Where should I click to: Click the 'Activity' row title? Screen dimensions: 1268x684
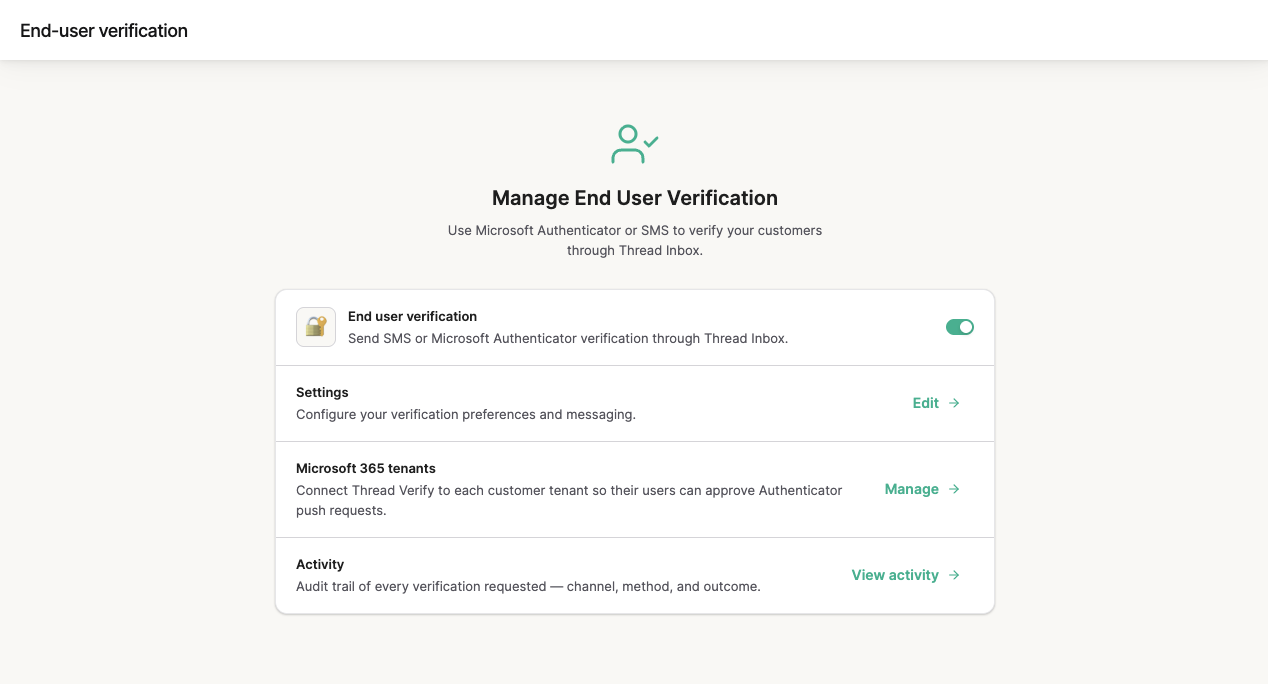[x=320, y=564]
